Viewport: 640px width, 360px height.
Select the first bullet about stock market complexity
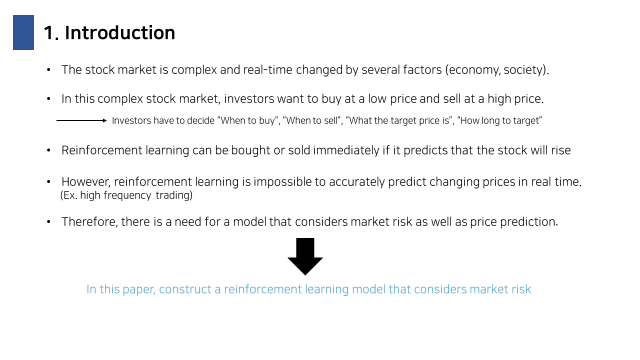(x=305, y=70)
